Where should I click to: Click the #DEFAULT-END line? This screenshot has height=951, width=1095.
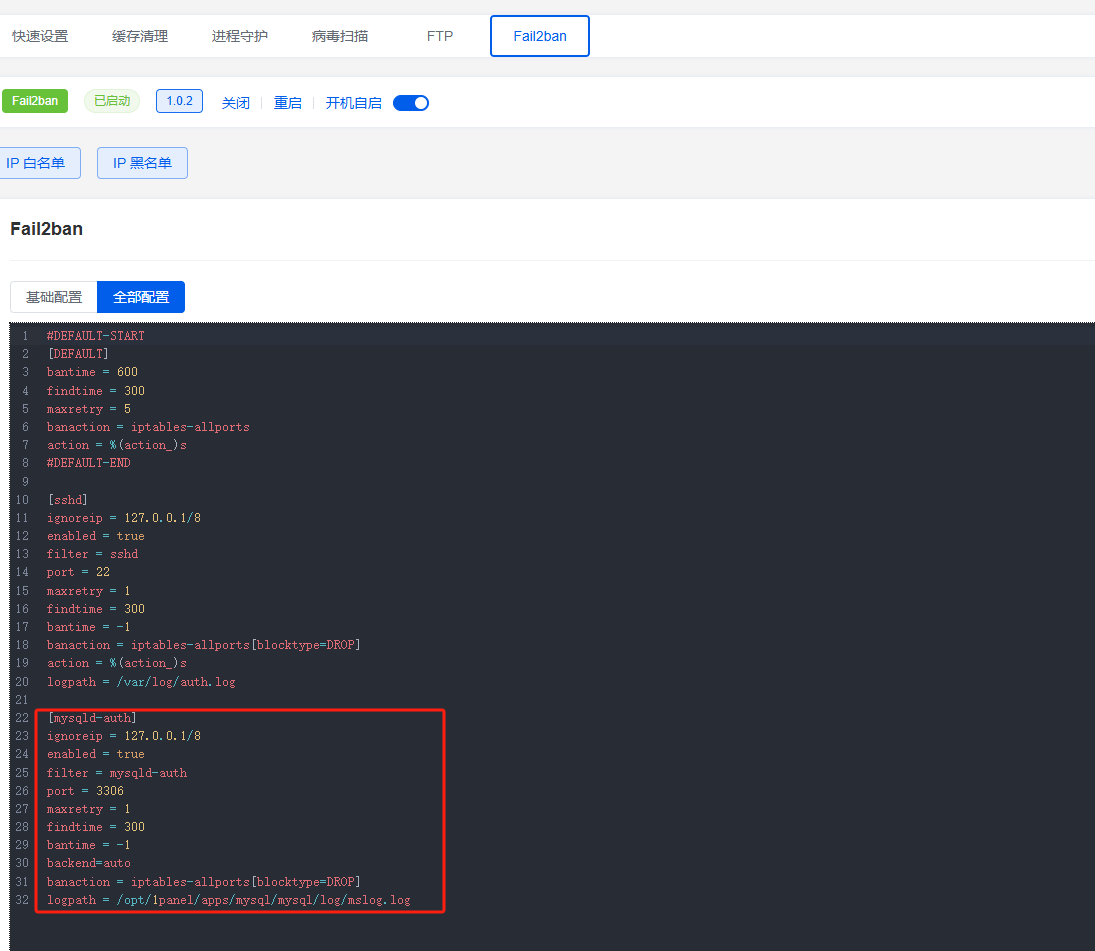pos(89,463)
